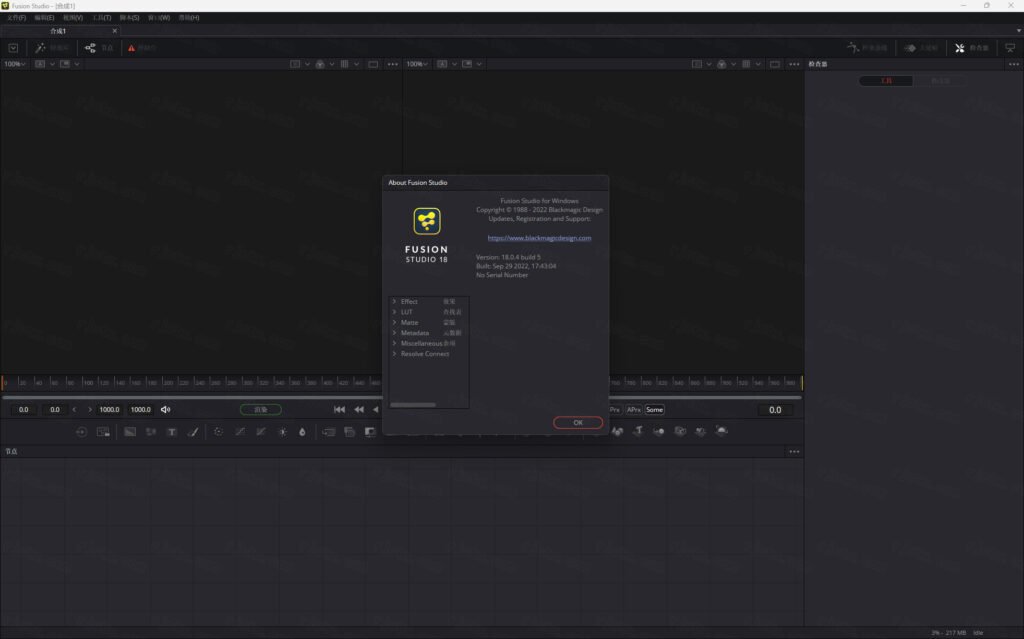Click the next keyframe arrow in time controls
This screenshot has width=1024, height=639.
pyautogui.click(x=89, y=410)
